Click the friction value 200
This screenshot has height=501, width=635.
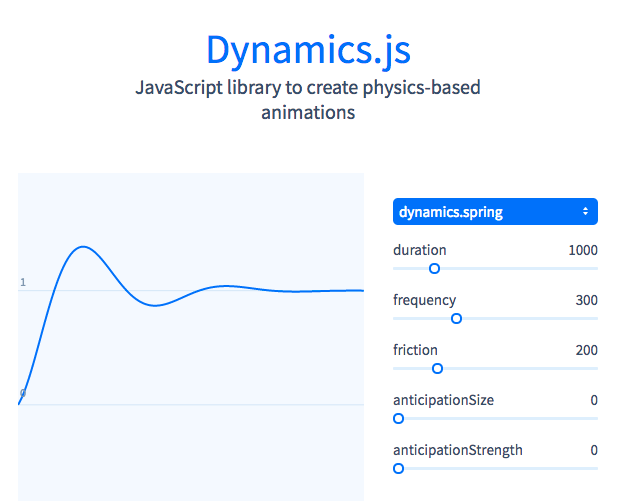[586, 350]
